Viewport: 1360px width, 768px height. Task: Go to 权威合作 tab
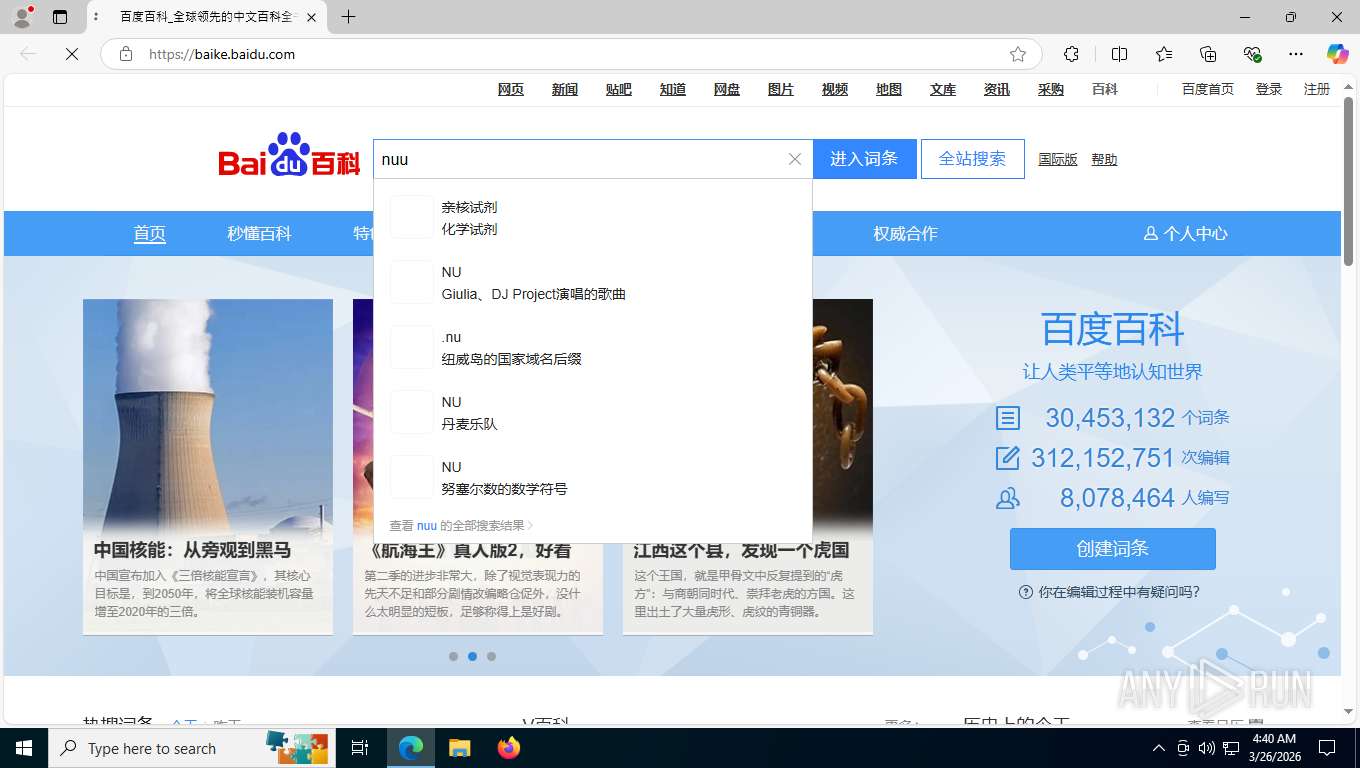(x=905, y=233)
